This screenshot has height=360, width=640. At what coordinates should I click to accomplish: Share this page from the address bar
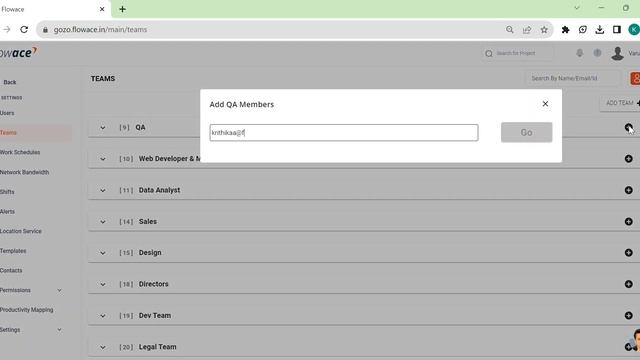point(527,29)
